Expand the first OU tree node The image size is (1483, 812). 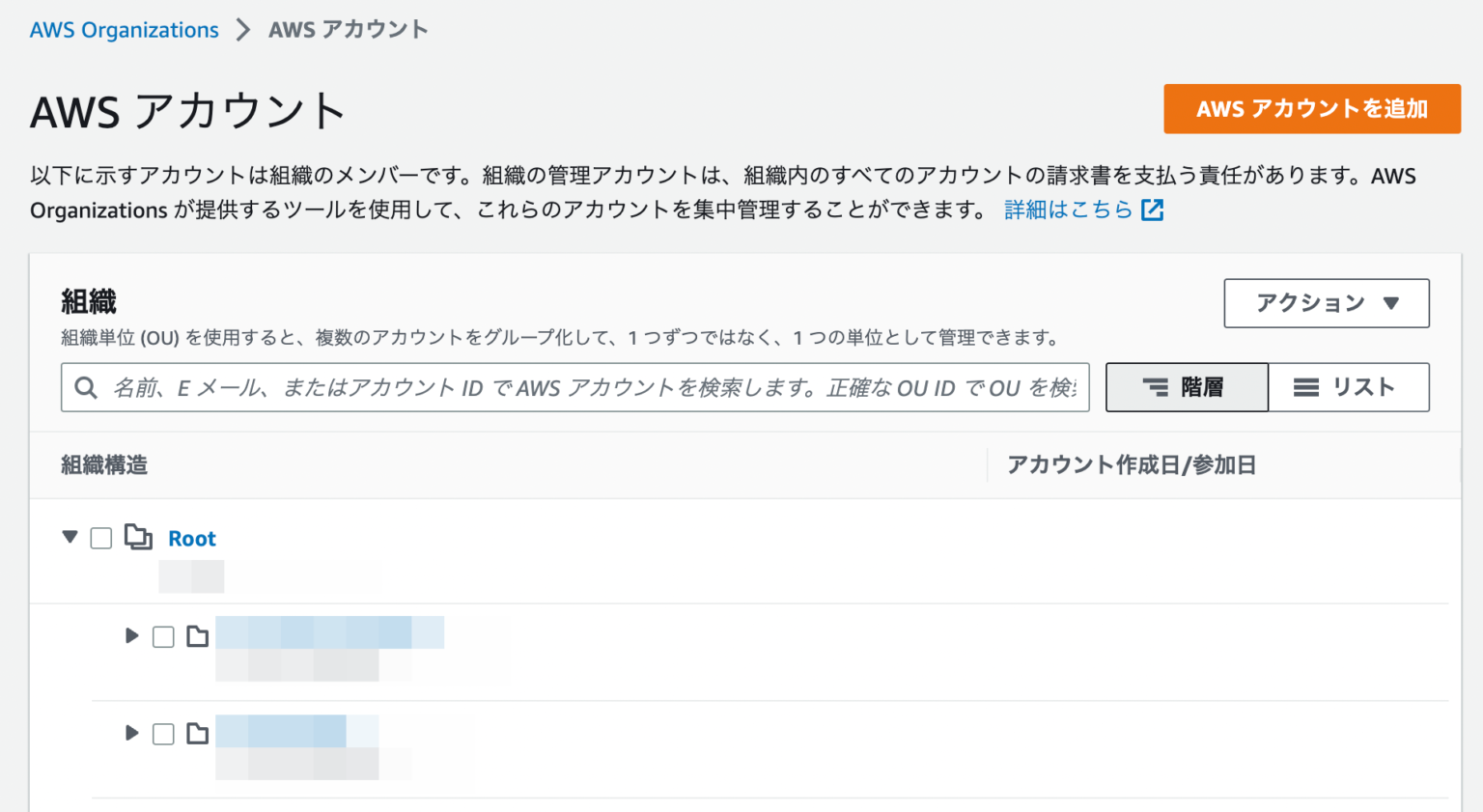pos(131,636)
